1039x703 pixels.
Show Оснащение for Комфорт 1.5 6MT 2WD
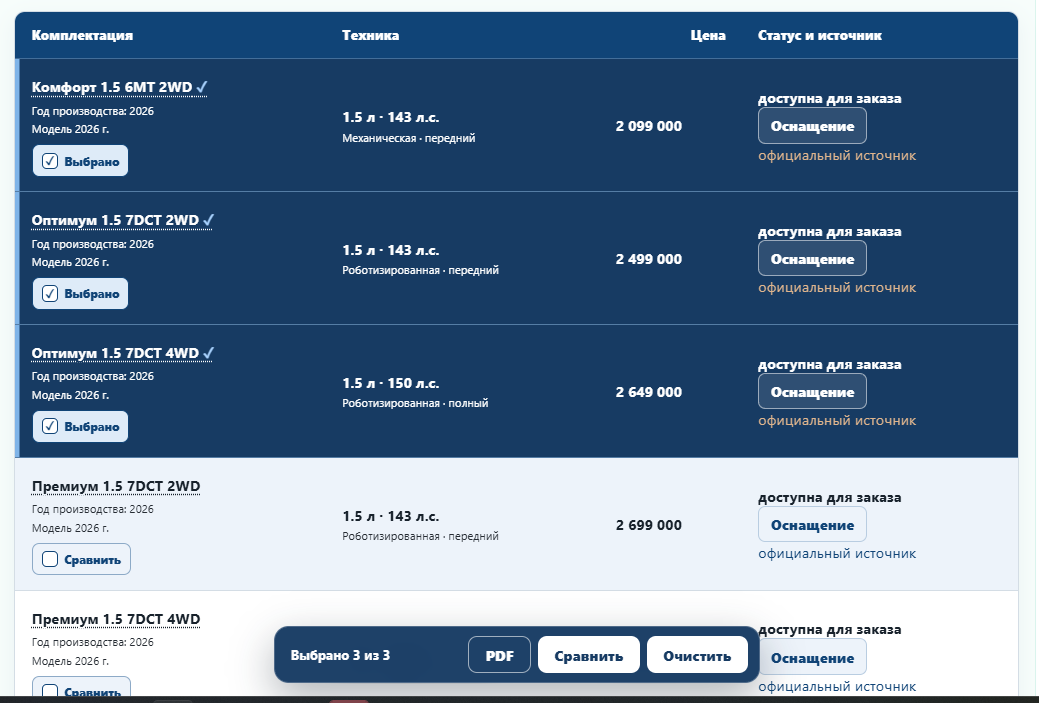coord(812,126)
